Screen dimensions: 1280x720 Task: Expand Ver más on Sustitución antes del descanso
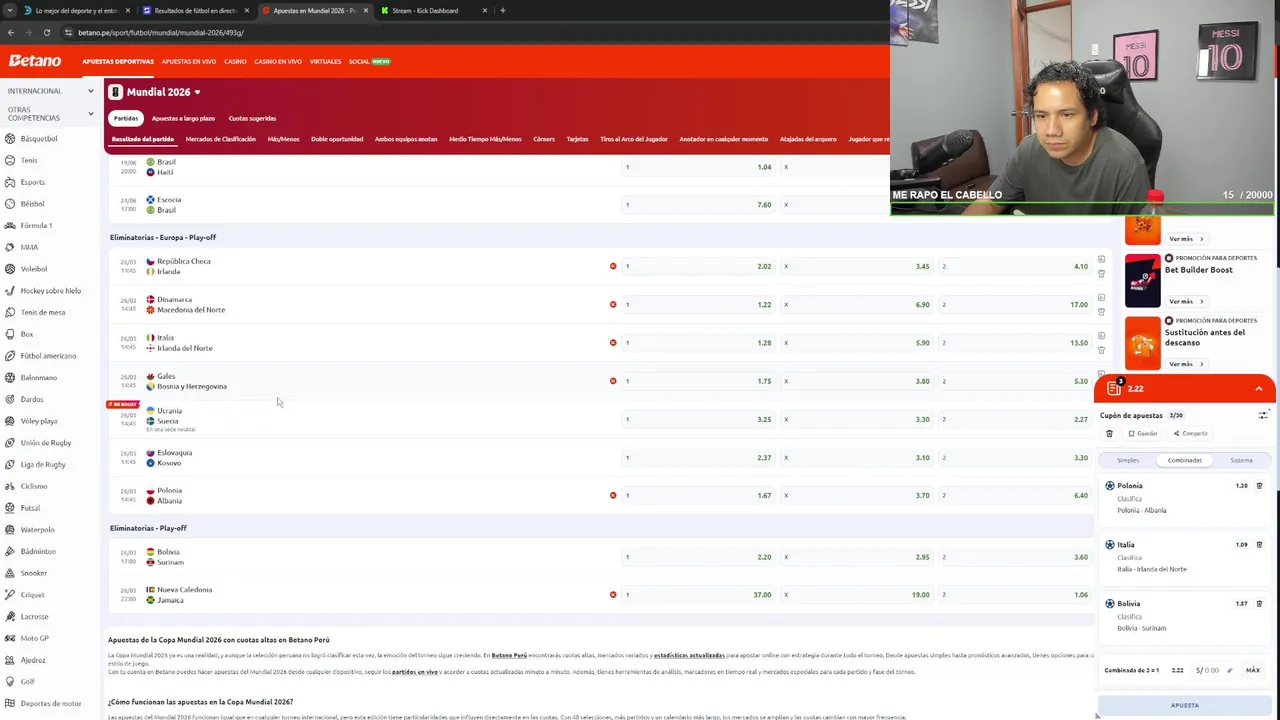point(1186,364)
